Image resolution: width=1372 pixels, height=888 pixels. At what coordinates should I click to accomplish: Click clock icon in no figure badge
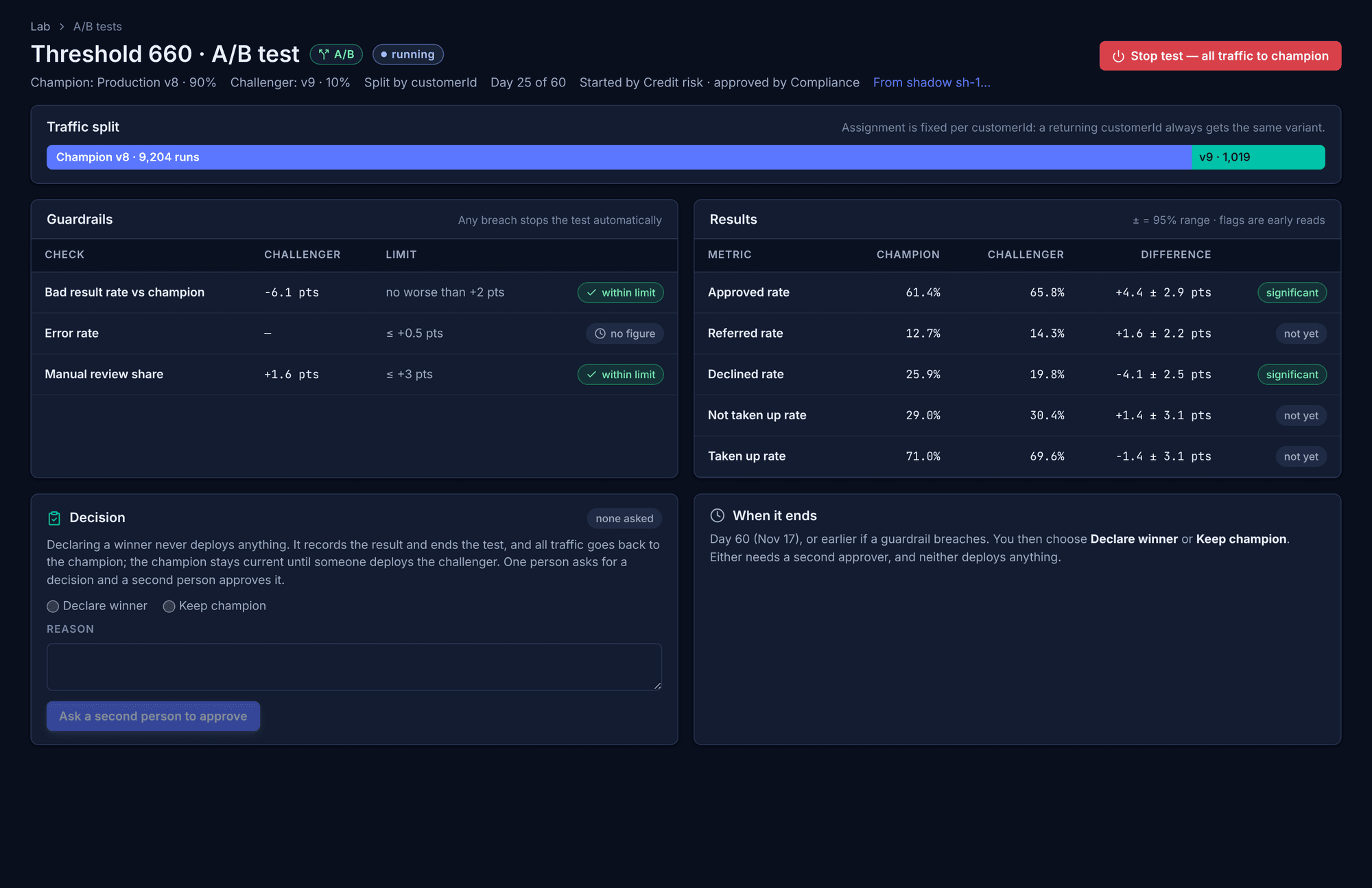[600, 334]
